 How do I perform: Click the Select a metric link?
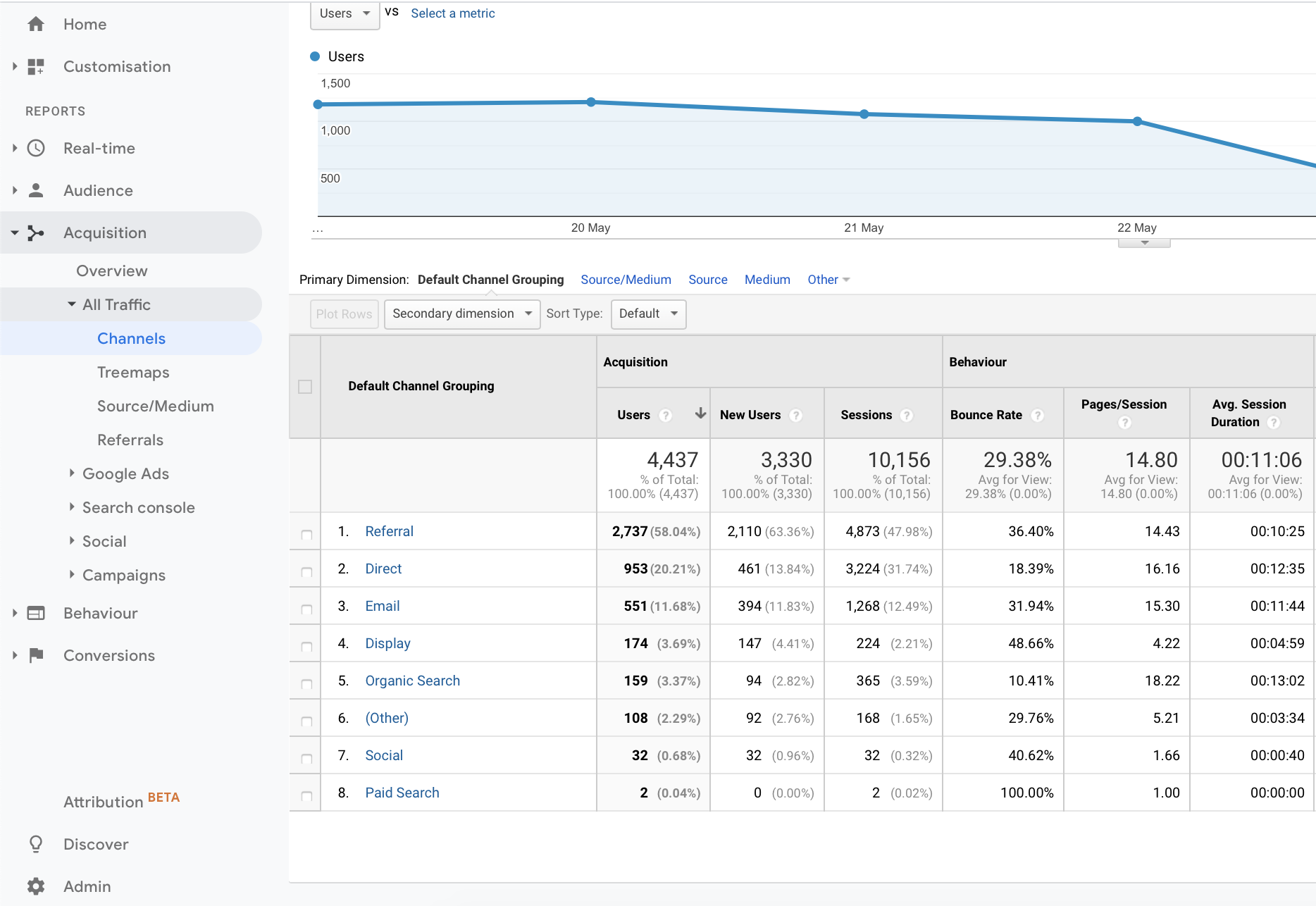click(452, 13)
